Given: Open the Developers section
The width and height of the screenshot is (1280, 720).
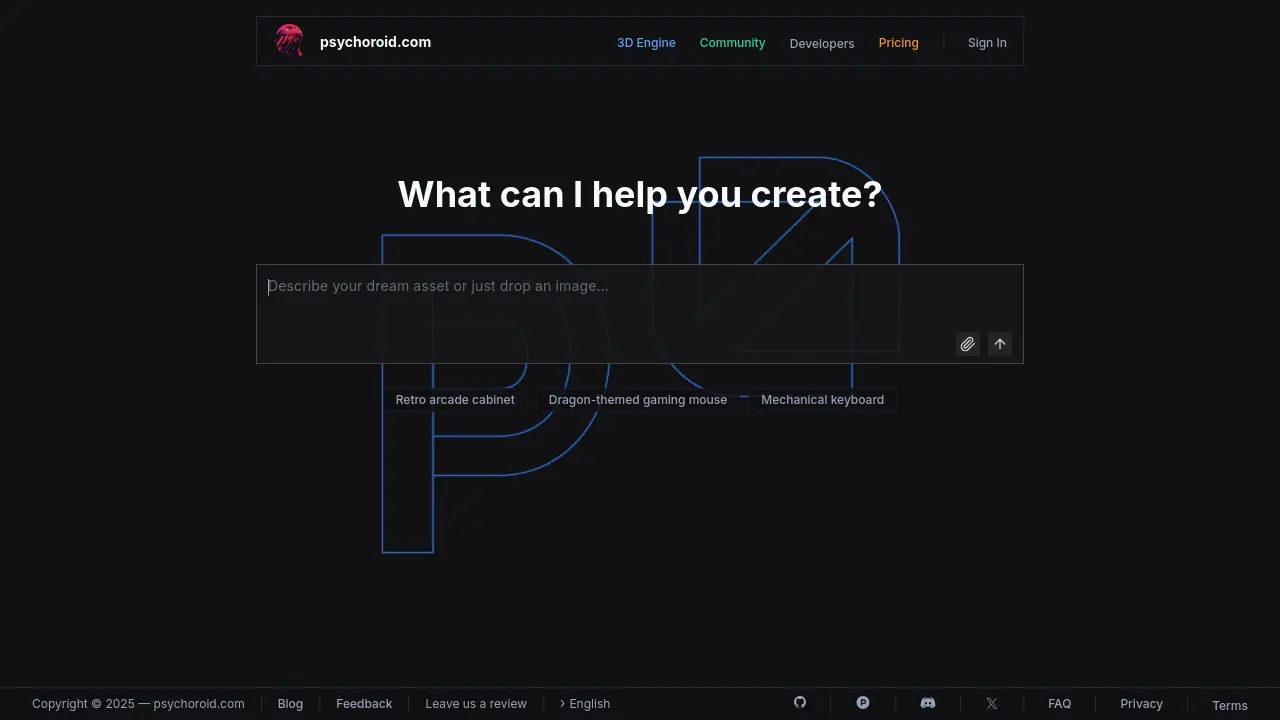Looking at the screenshot, I should coord(822,43).
